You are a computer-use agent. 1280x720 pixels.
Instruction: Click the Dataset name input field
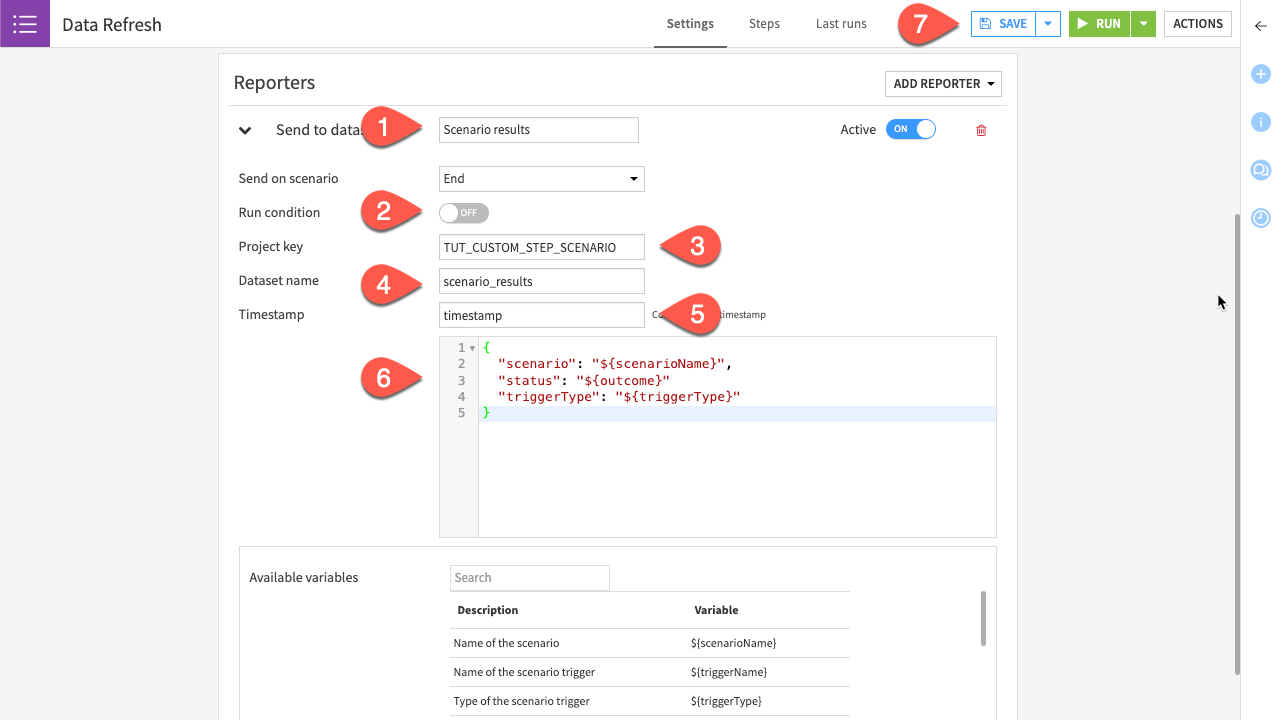(541, 282)
